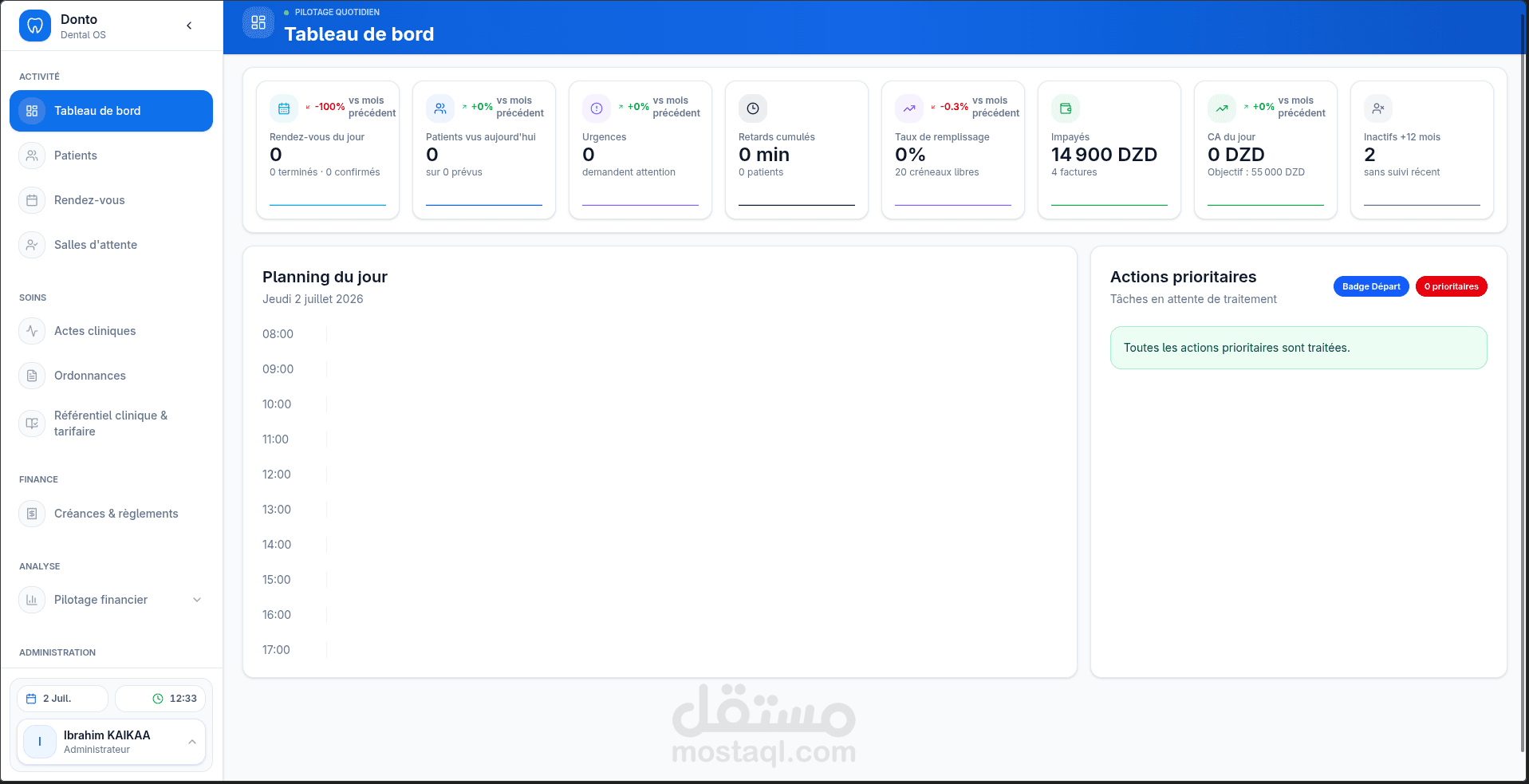Image resolution: width=1529 pixels, height=784 pixels.
Task: Open the Ibrahim KAIKAA user menu
Action: (x=111, y=742)
